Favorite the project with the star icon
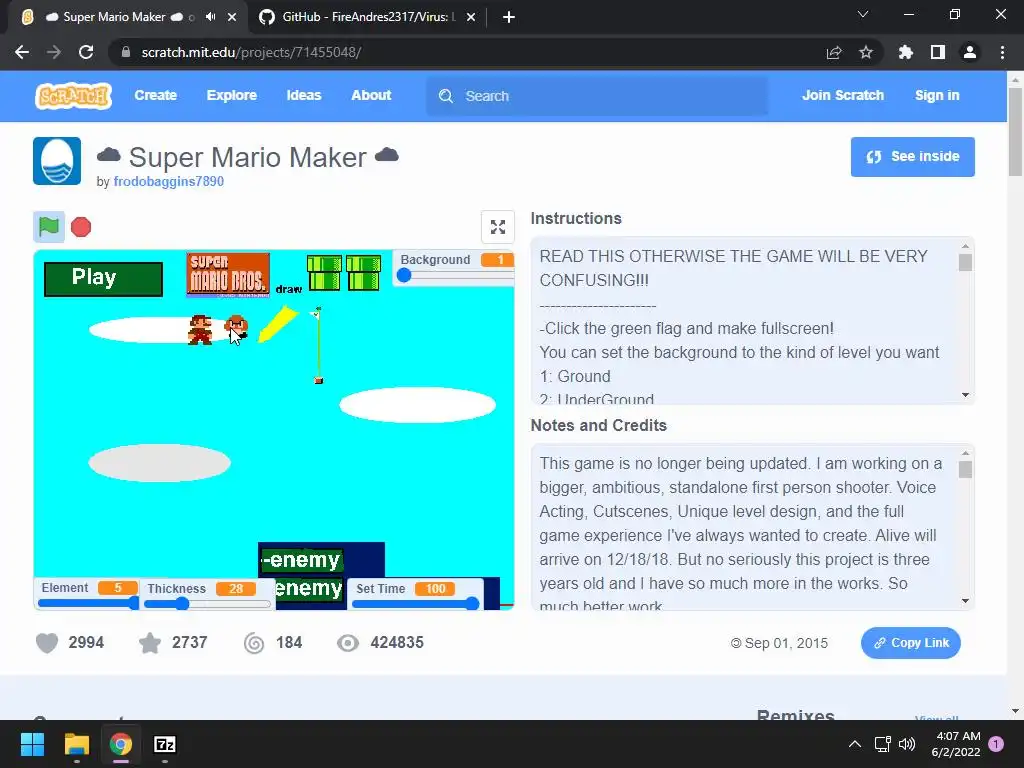The image size is (1024, 768). [150, 643]
